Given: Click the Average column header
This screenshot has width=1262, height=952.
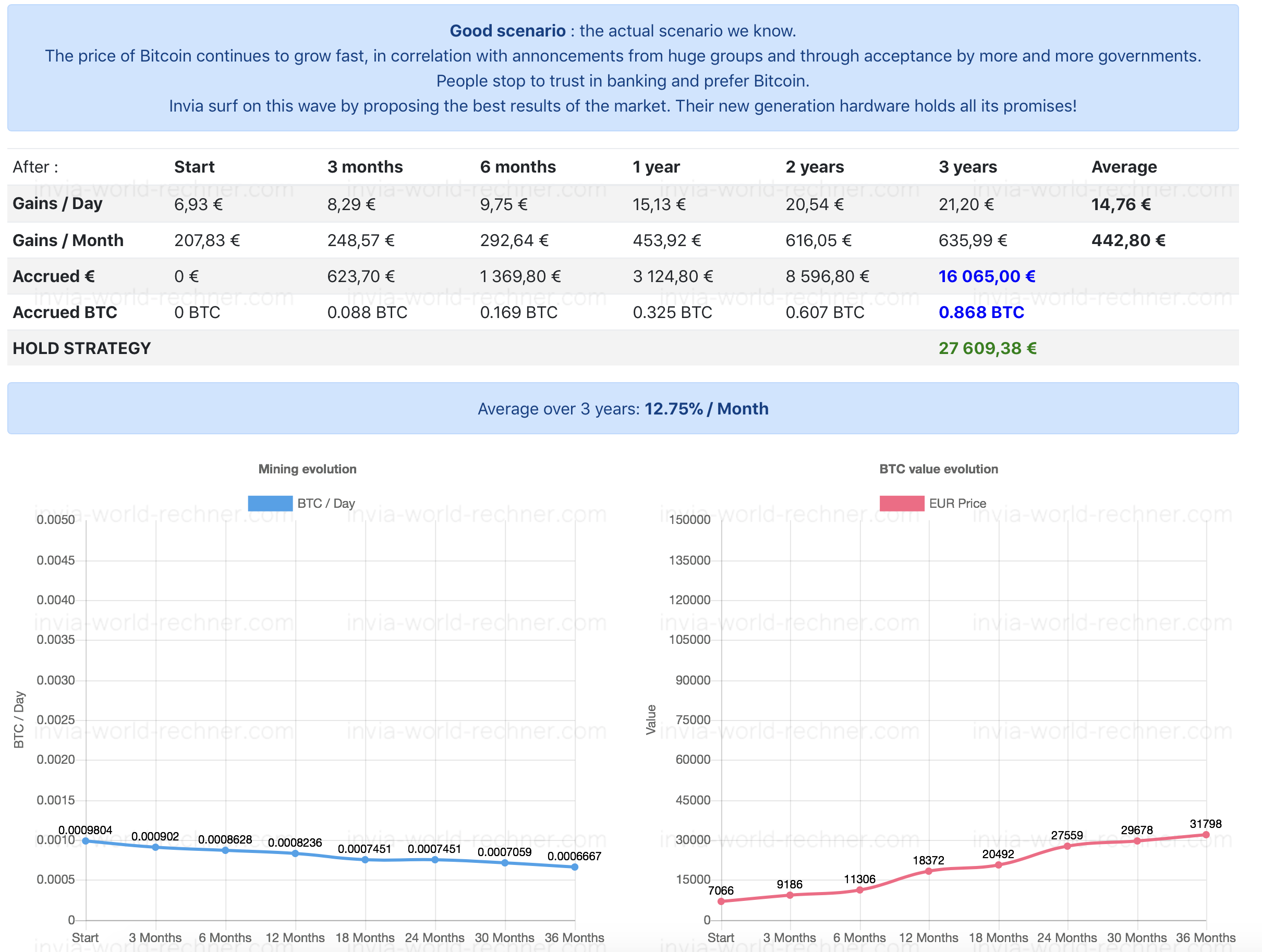Looking at the screenshot, I should (x=1123, y=166).
